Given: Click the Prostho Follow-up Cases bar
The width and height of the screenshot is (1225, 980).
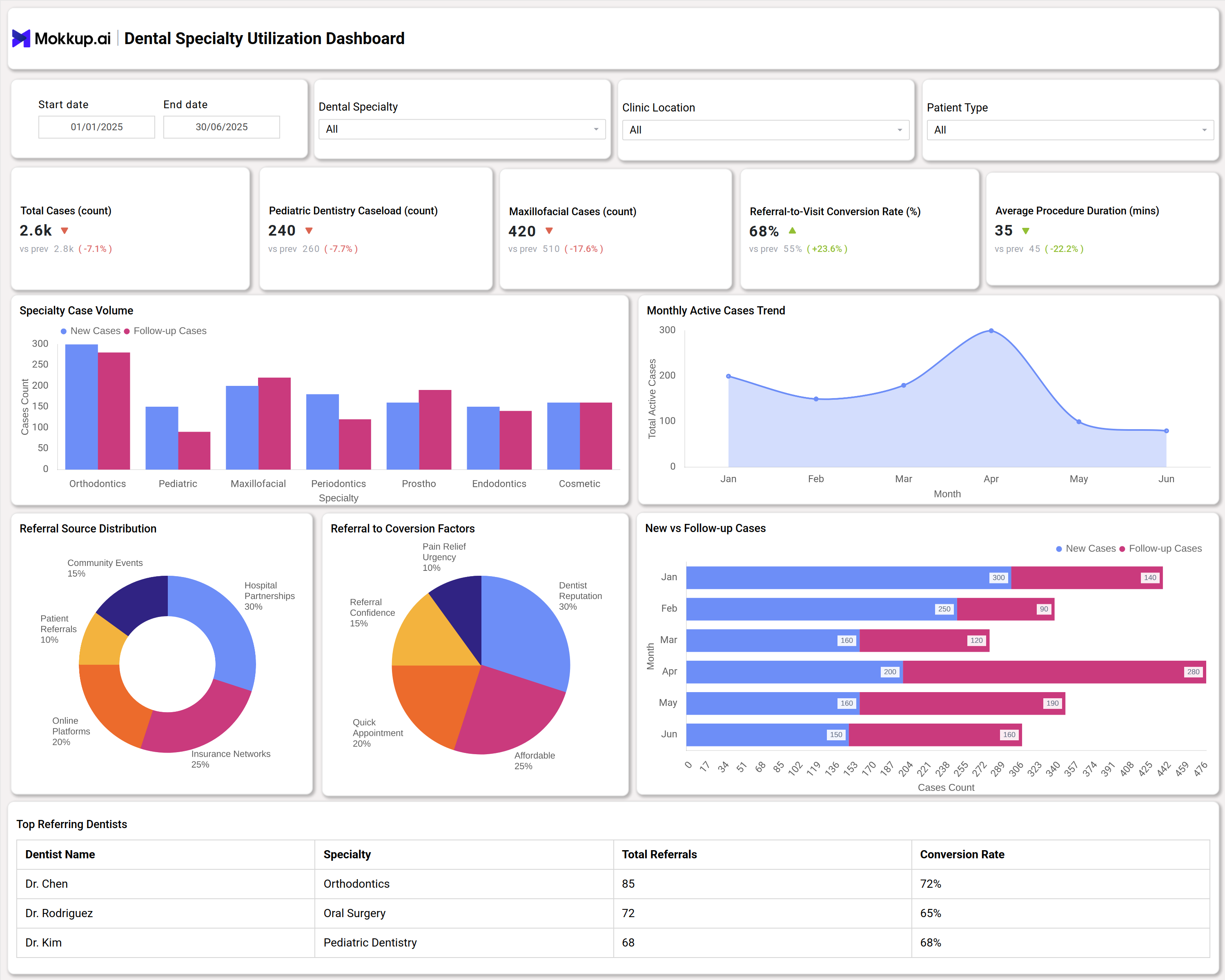Looking at the screenshot, I should (x=435, y=430).
